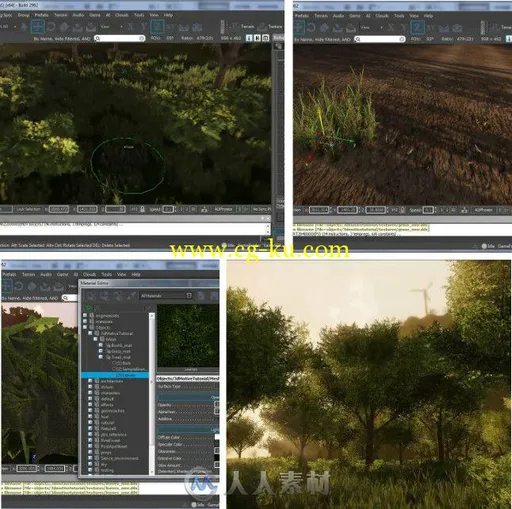
Task: Select the sky folder in material tree
Action: pyautogui.click(x=104, y=464)
